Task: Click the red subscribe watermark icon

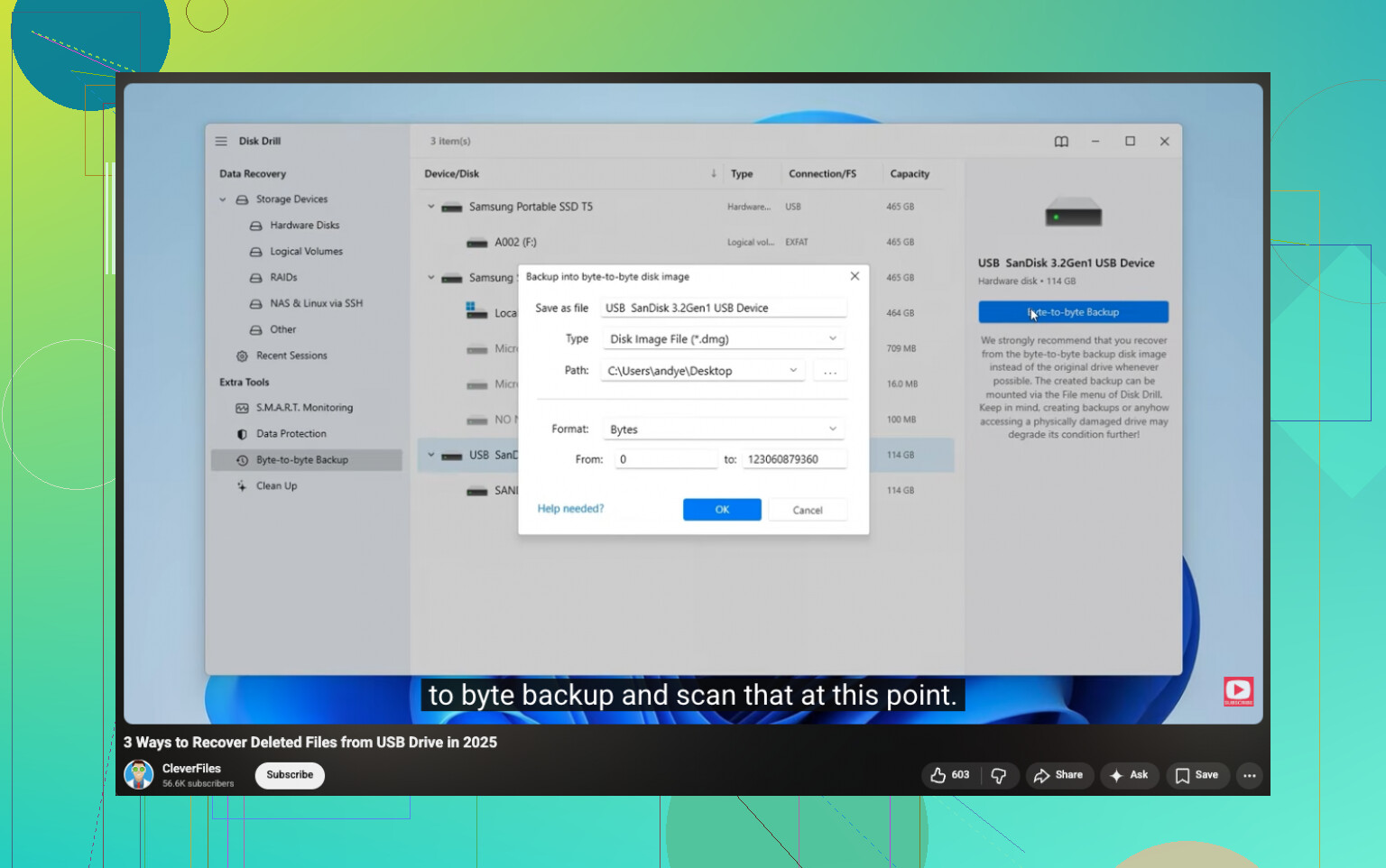Action: 1238,691
